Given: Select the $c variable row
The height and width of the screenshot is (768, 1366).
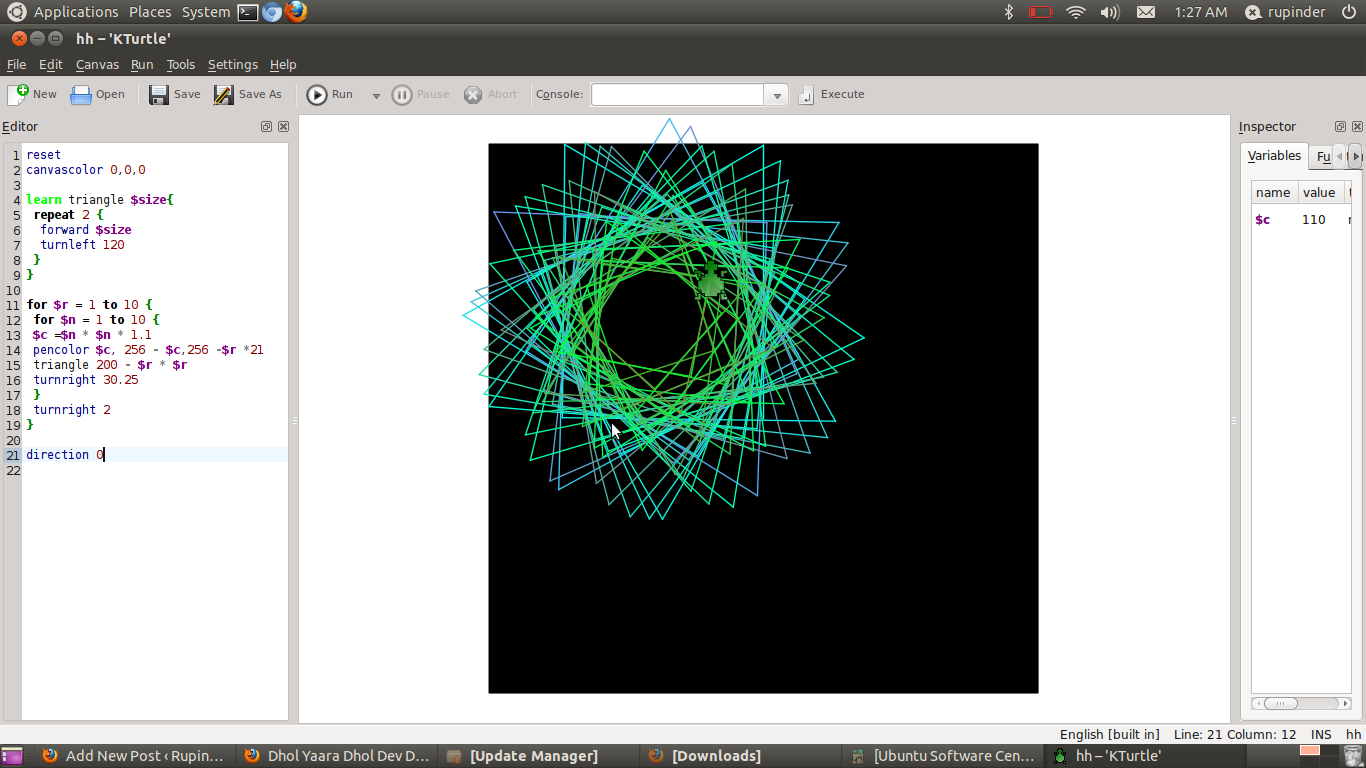Looking at the screenshot, I should (x=1301, y=220).
